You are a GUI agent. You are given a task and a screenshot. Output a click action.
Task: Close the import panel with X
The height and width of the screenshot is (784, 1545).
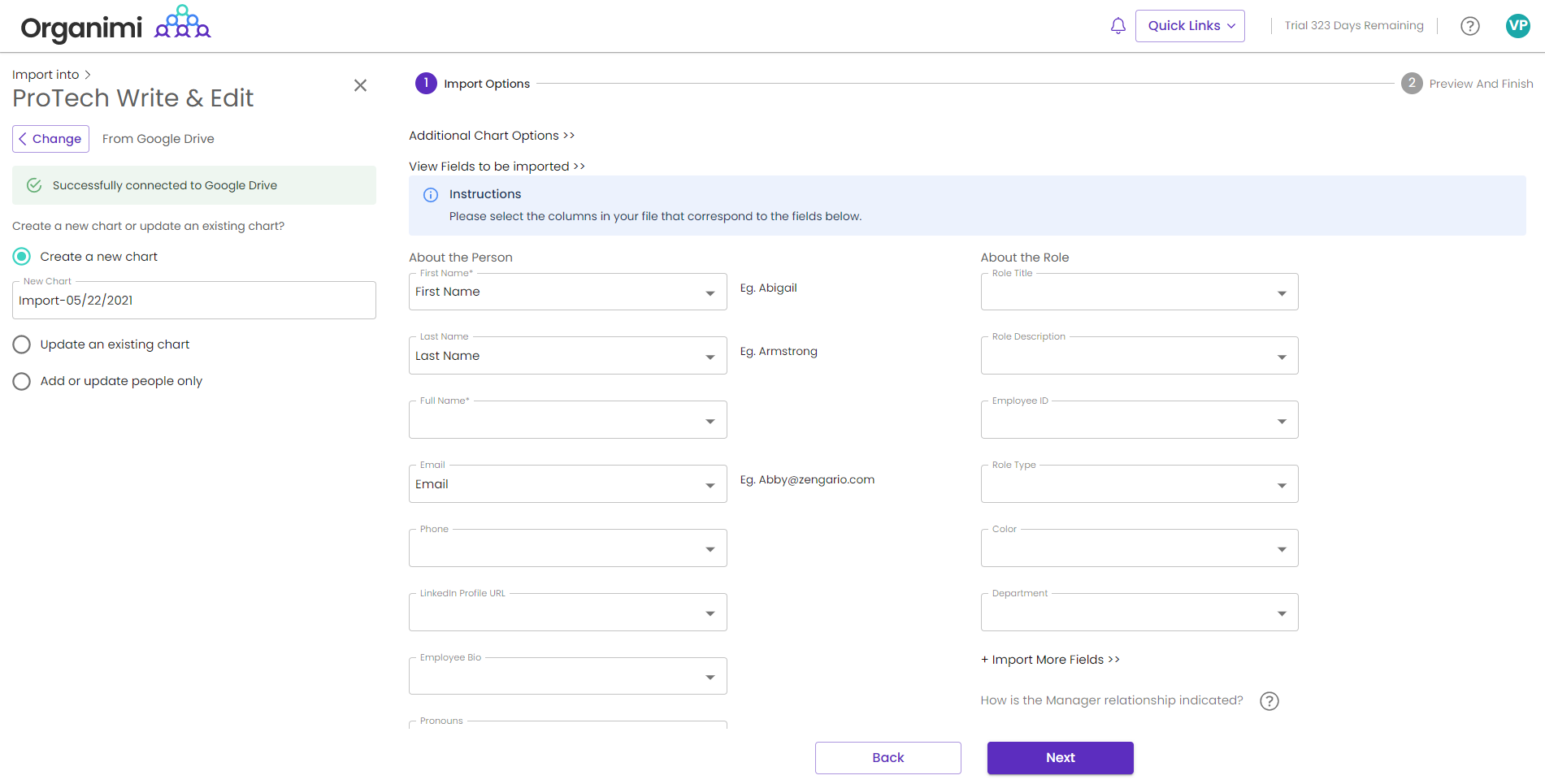(360, 85)
